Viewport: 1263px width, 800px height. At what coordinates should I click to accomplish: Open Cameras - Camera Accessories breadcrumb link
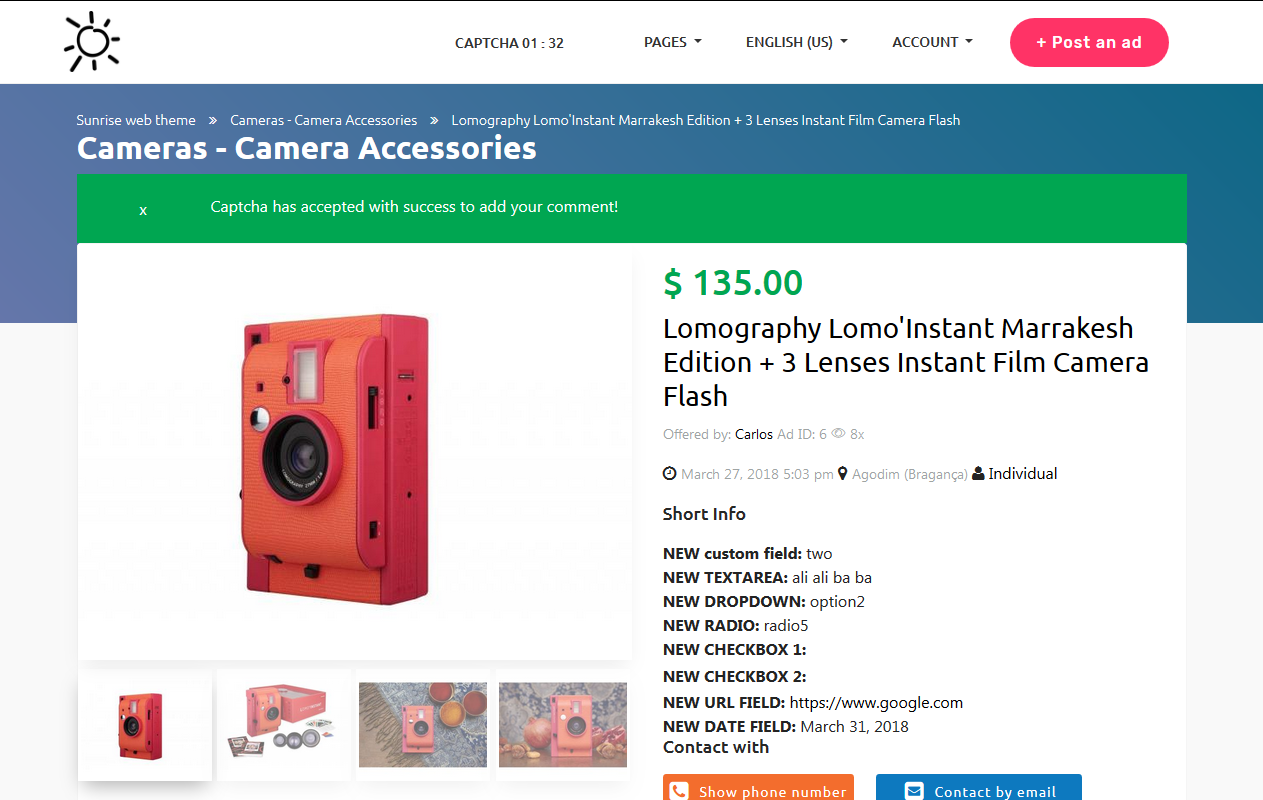click(323, 120)
